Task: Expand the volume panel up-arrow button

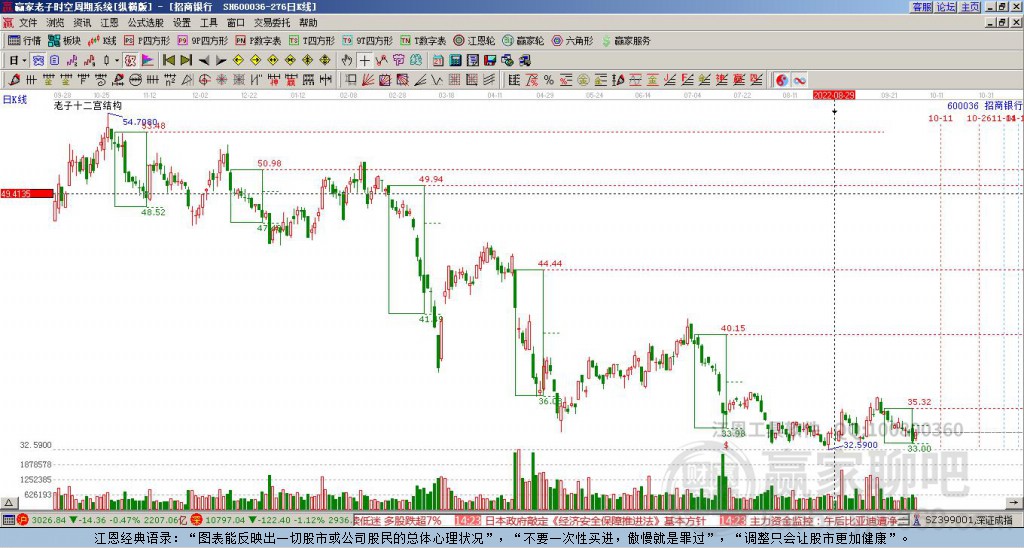Action: (8, 503)
